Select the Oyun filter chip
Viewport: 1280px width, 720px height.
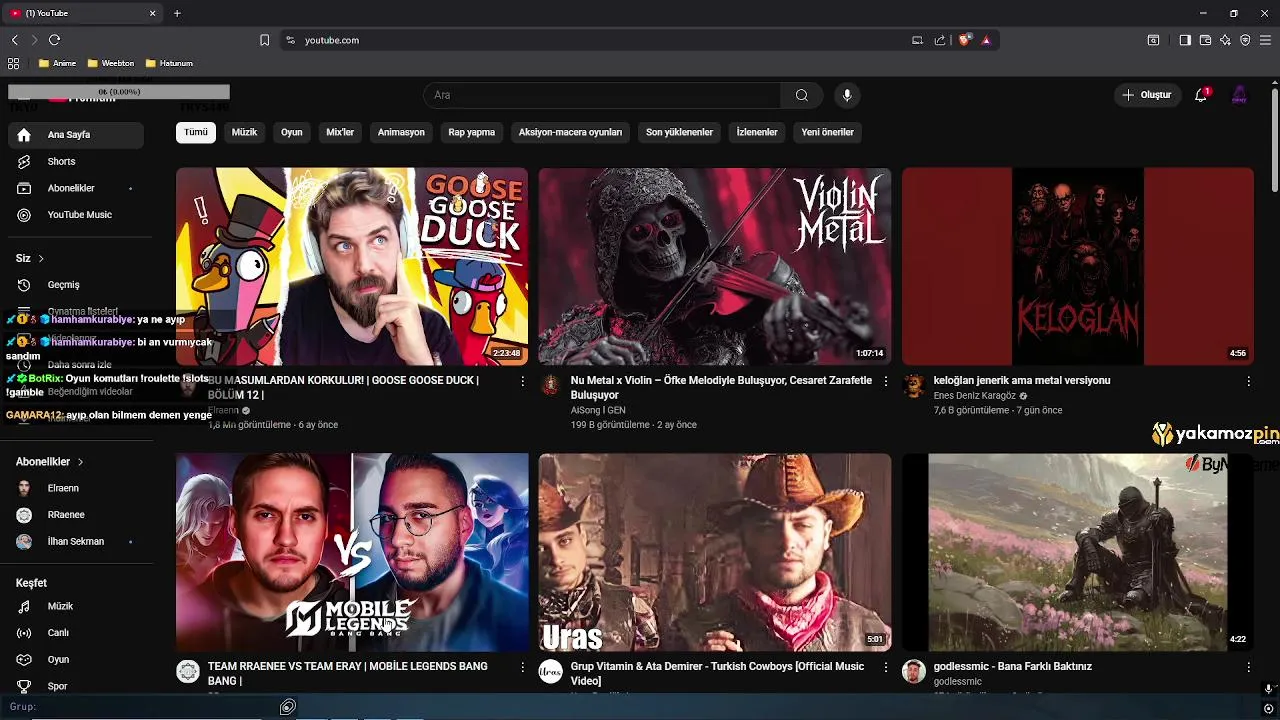tap(292, 132)
